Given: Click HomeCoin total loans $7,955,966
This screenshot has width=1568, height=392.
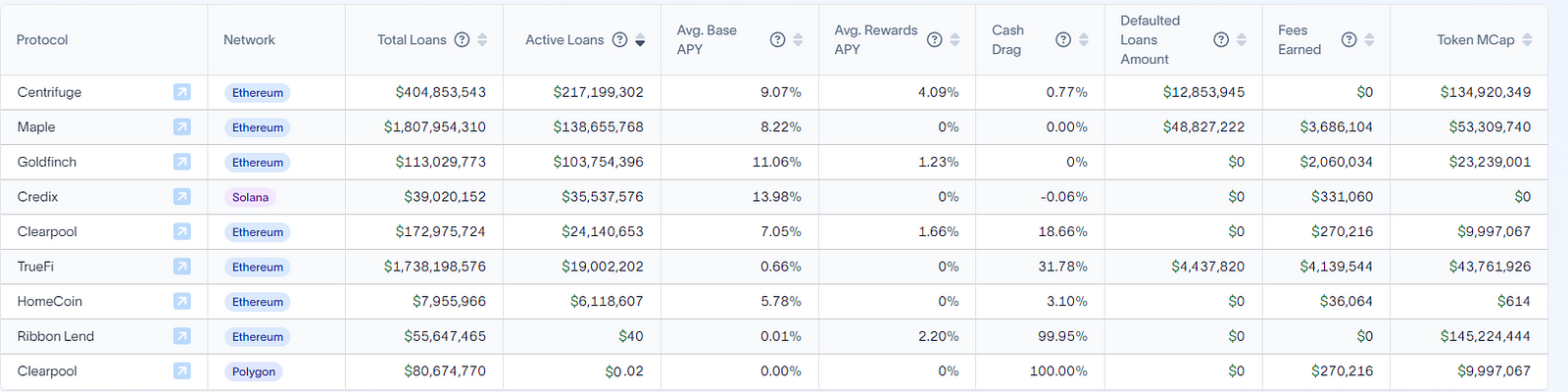Looking at the screenshot, I should [x=449, y=302].
